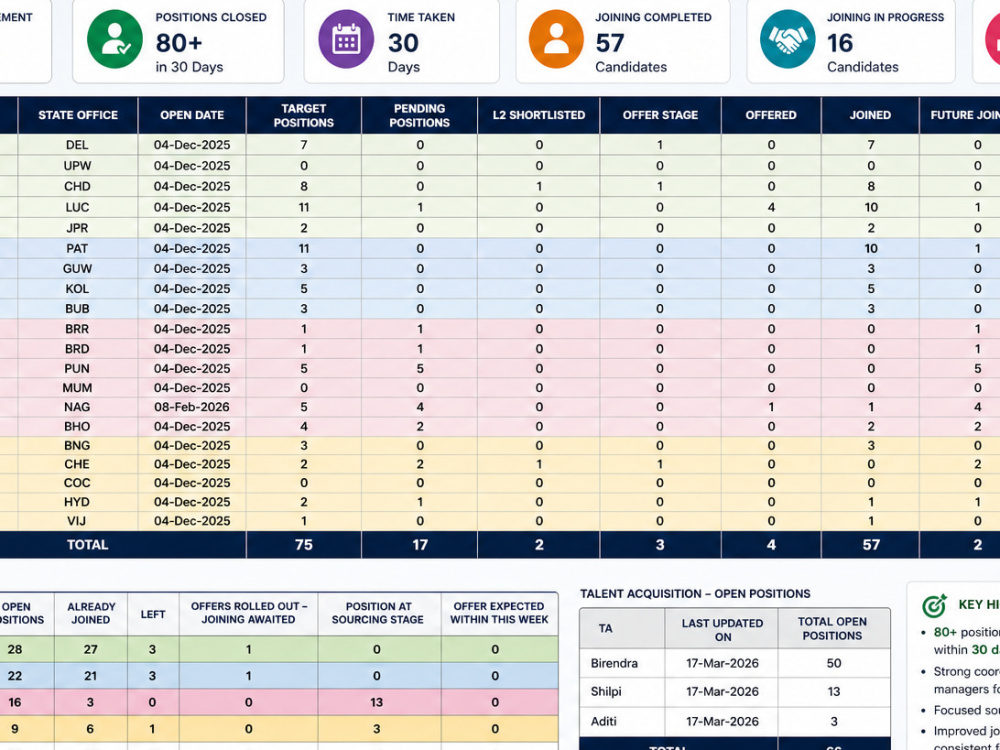The width and height of the screenshot is (1000, 750).
Task: Click the total joined value 57 in table
Action: pyautogui.click(x=871, y=545)
